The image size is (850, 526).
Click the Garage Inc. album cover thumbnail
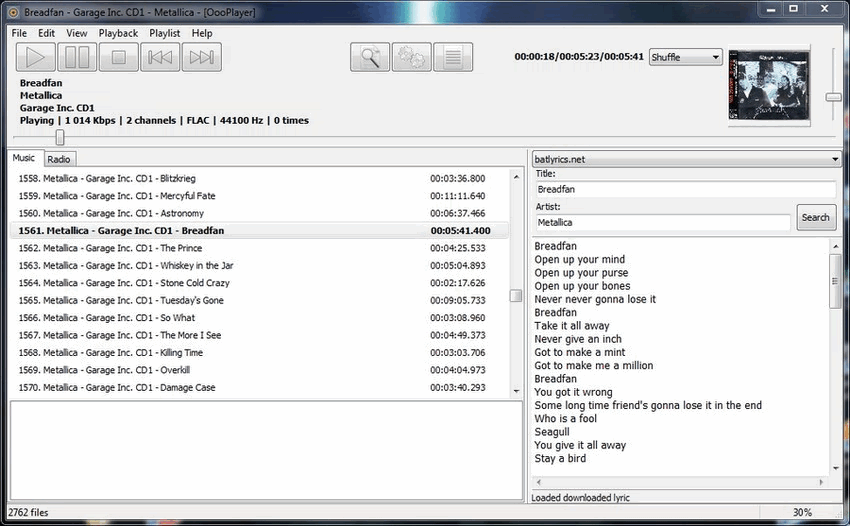point(769,85)
